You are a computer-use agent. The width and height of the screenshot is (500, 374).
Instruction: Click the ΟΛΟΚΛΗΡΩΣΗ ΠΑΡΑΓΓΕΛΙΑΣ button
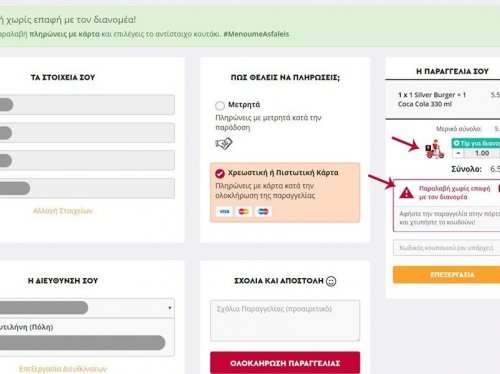[x=285, y=363]
